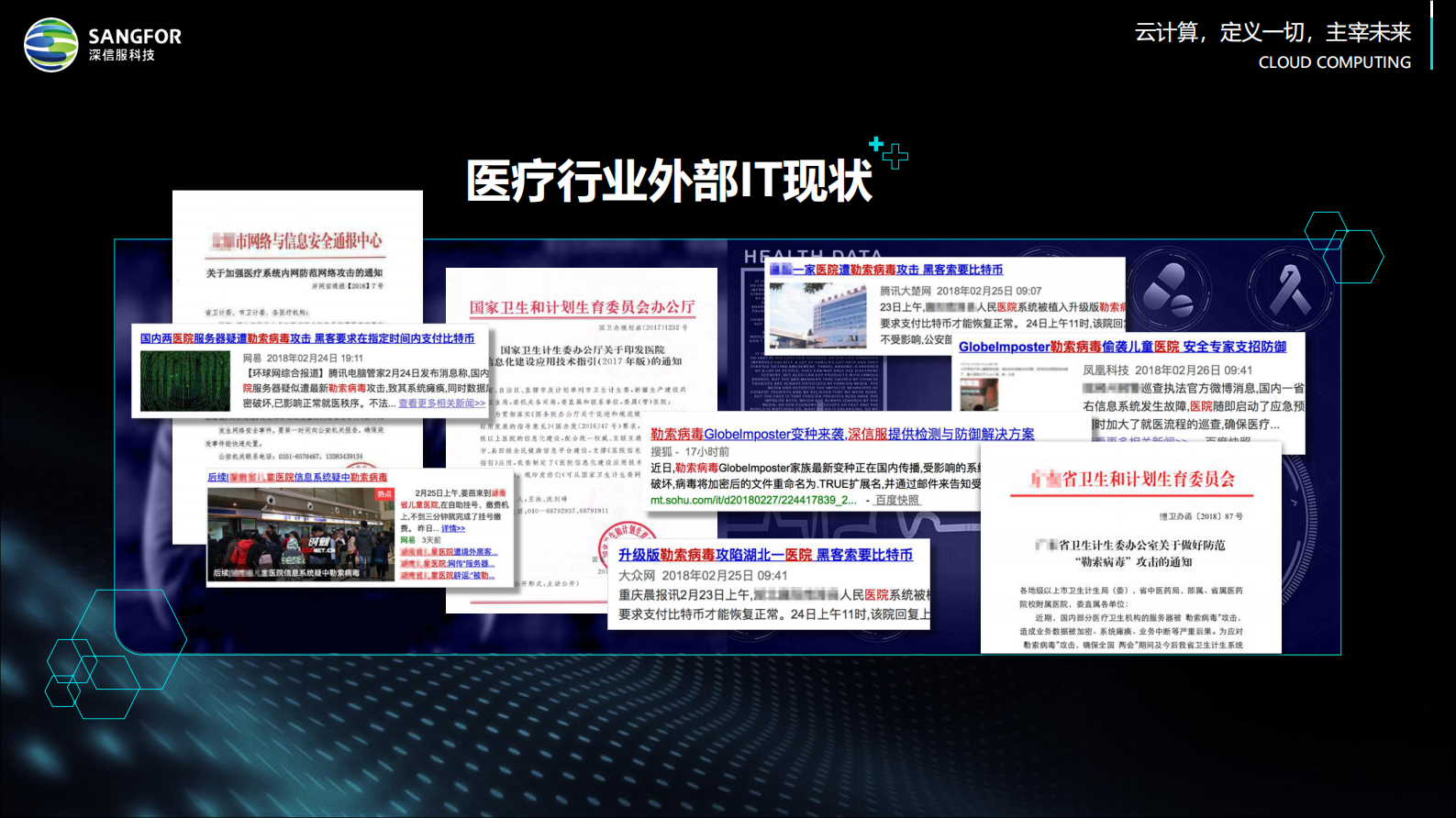Click the HEALTH DATA text
Image resolution: width=1456 pixels, height=818 pixels.
(x=813, y=256)
